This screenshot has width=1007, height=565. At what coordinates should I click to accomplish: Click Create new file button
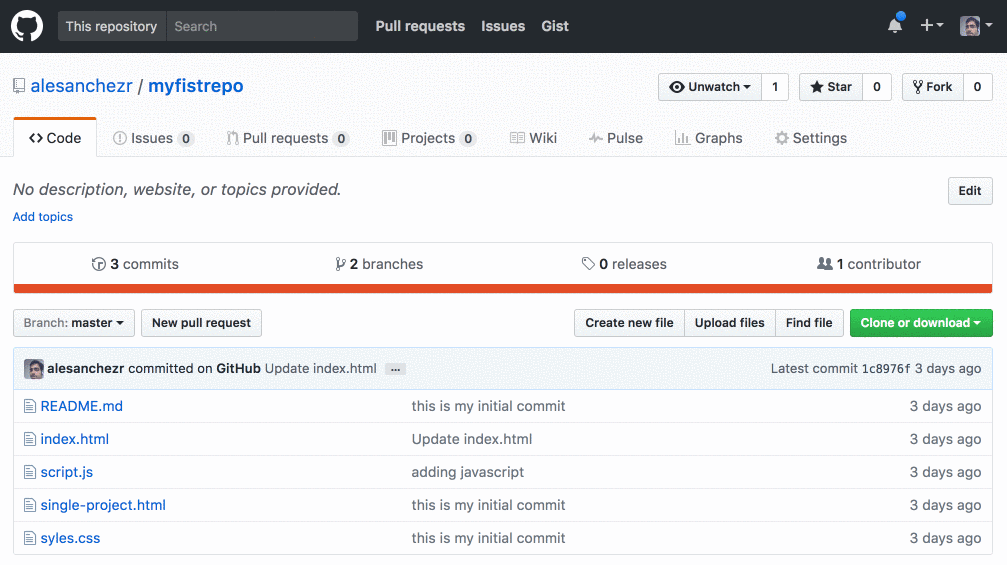click(x=629, y=323)
